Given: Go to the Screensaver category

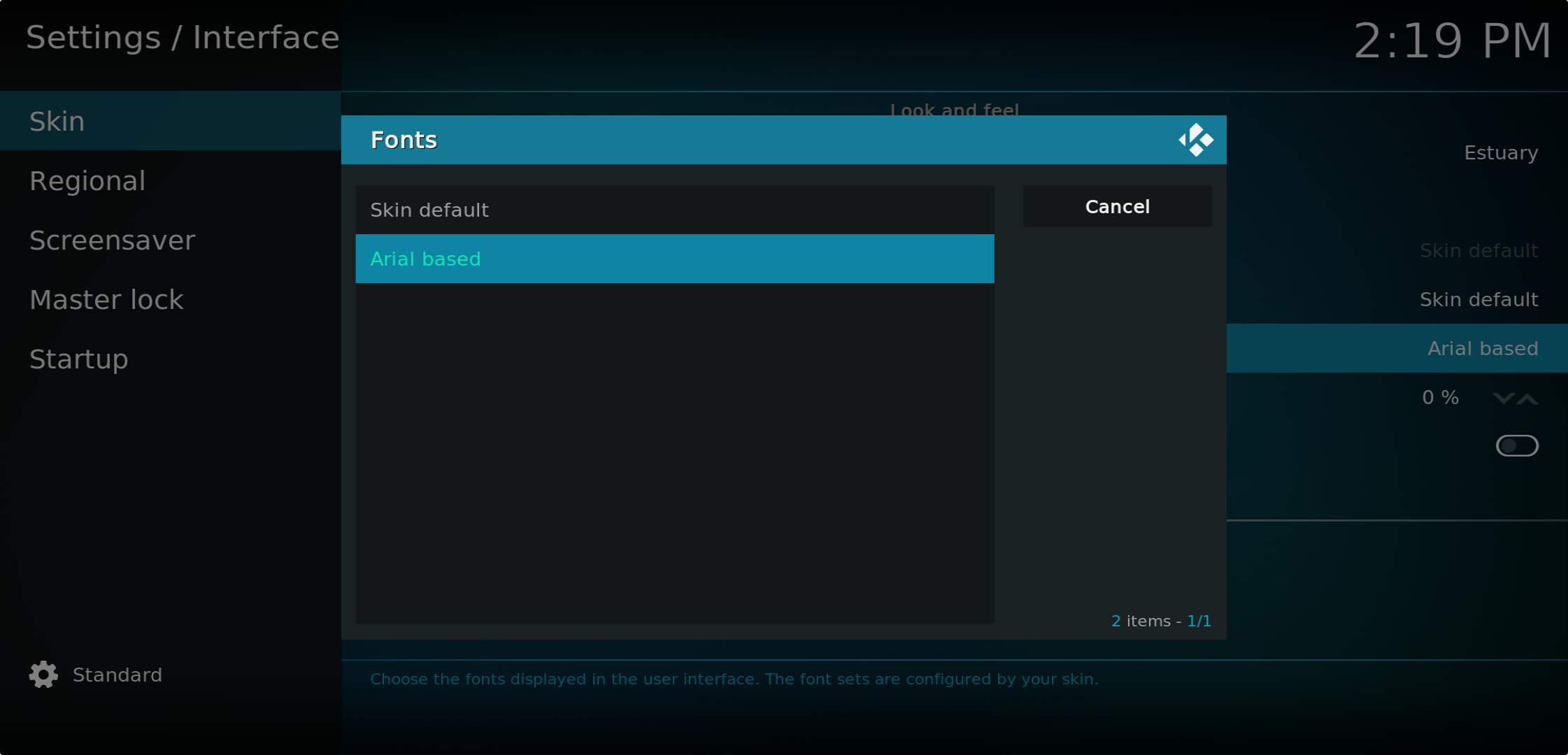Looking at the screenshot, I should click(x=171, y=240).
